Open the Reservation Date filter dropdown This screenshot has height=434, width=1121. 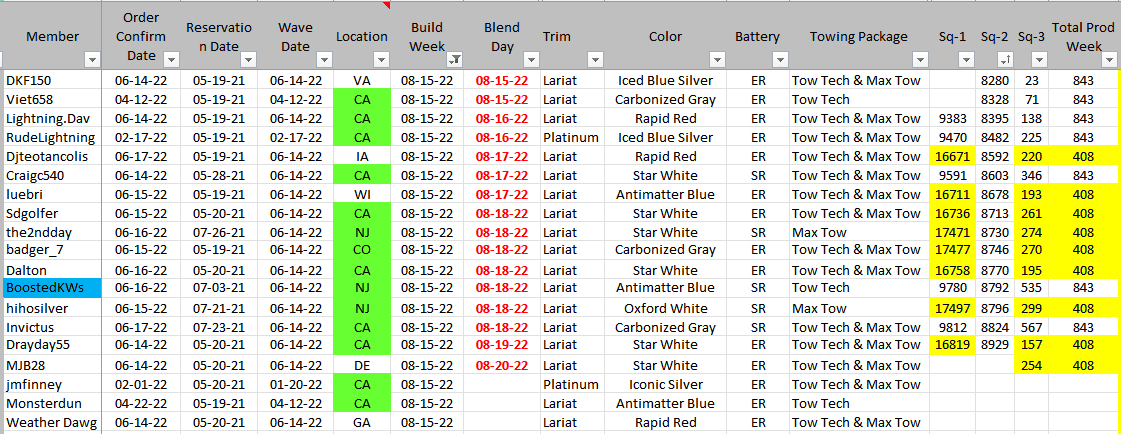249,59
